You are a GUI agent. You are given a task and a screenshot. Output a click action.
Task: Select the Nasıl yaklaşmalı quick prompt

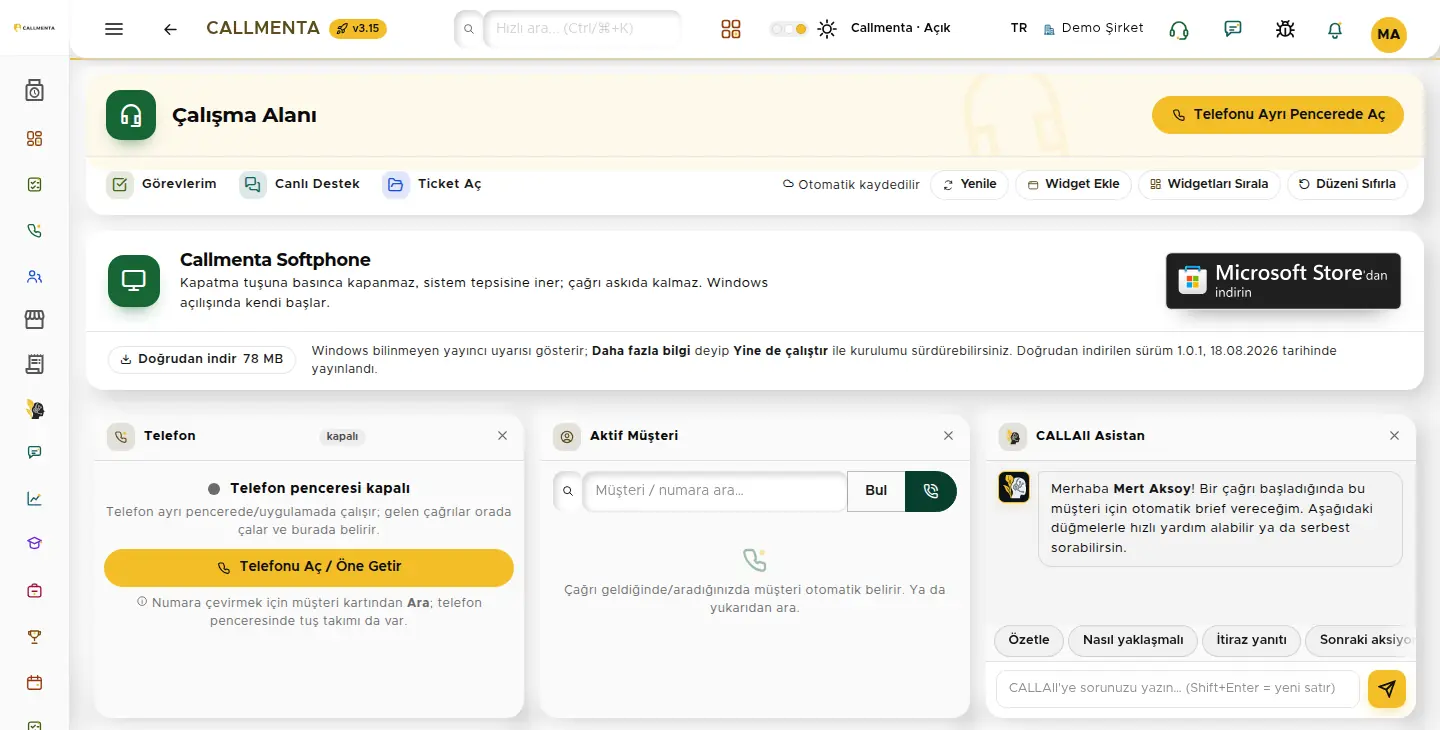pyautogui.click(x=1133, y=640)
